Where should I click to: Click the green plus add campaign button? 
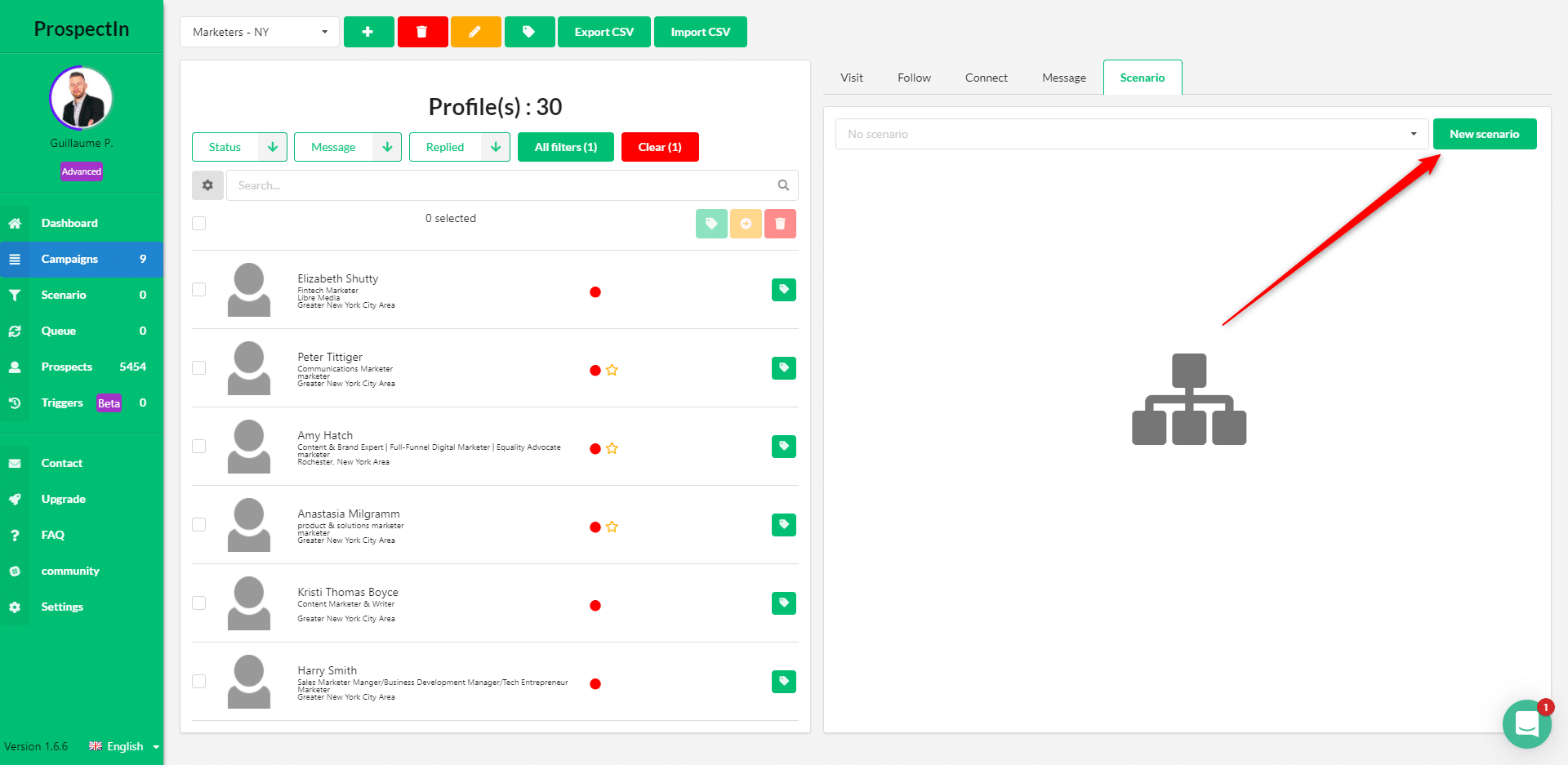pyautogui.click(x=368, y=32)
